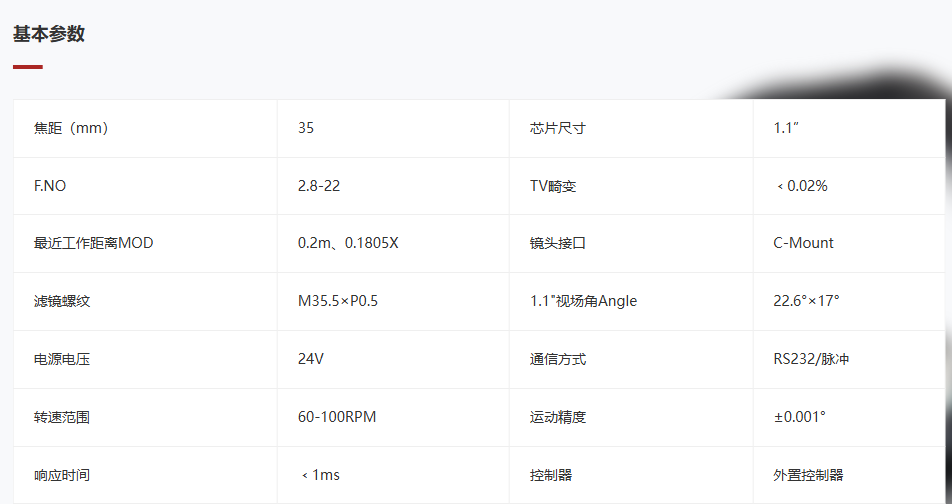Select the 转速范围 label
952x504 pixels.
62,417
